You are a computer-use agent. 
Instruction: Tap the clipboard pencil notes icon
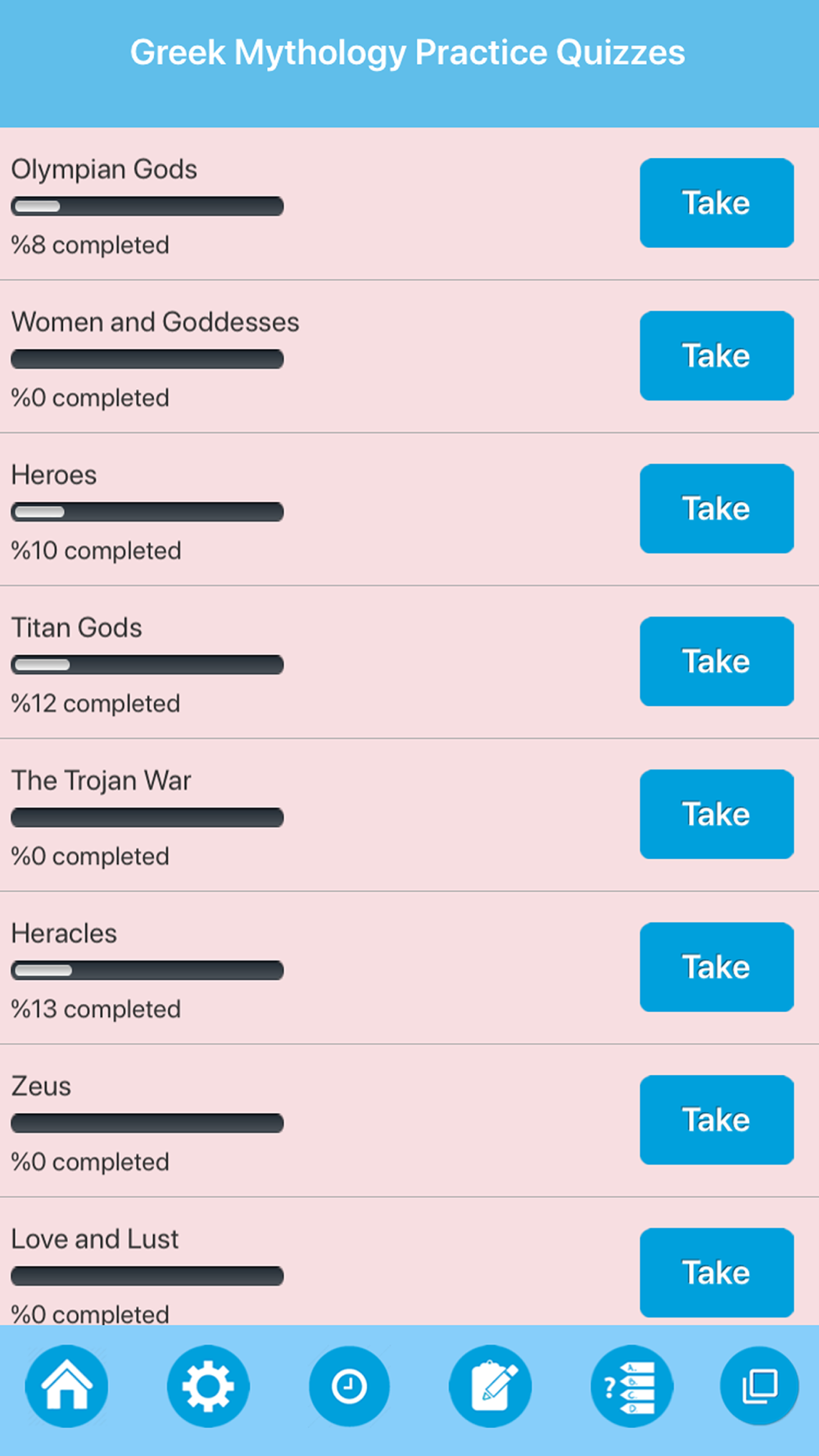(491, 1386)
